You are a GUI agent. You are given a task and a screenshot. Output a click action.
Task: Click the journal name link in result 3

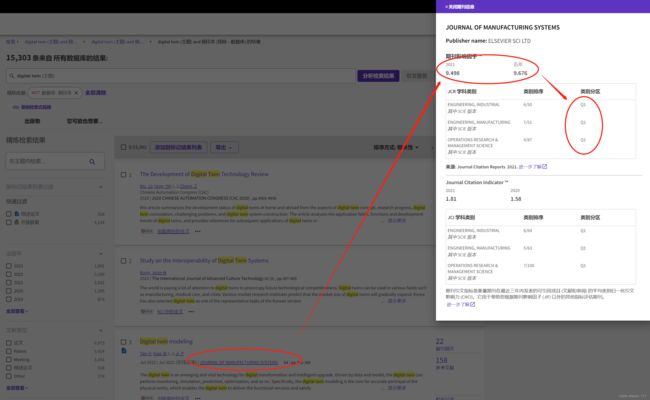coord(239,362)
